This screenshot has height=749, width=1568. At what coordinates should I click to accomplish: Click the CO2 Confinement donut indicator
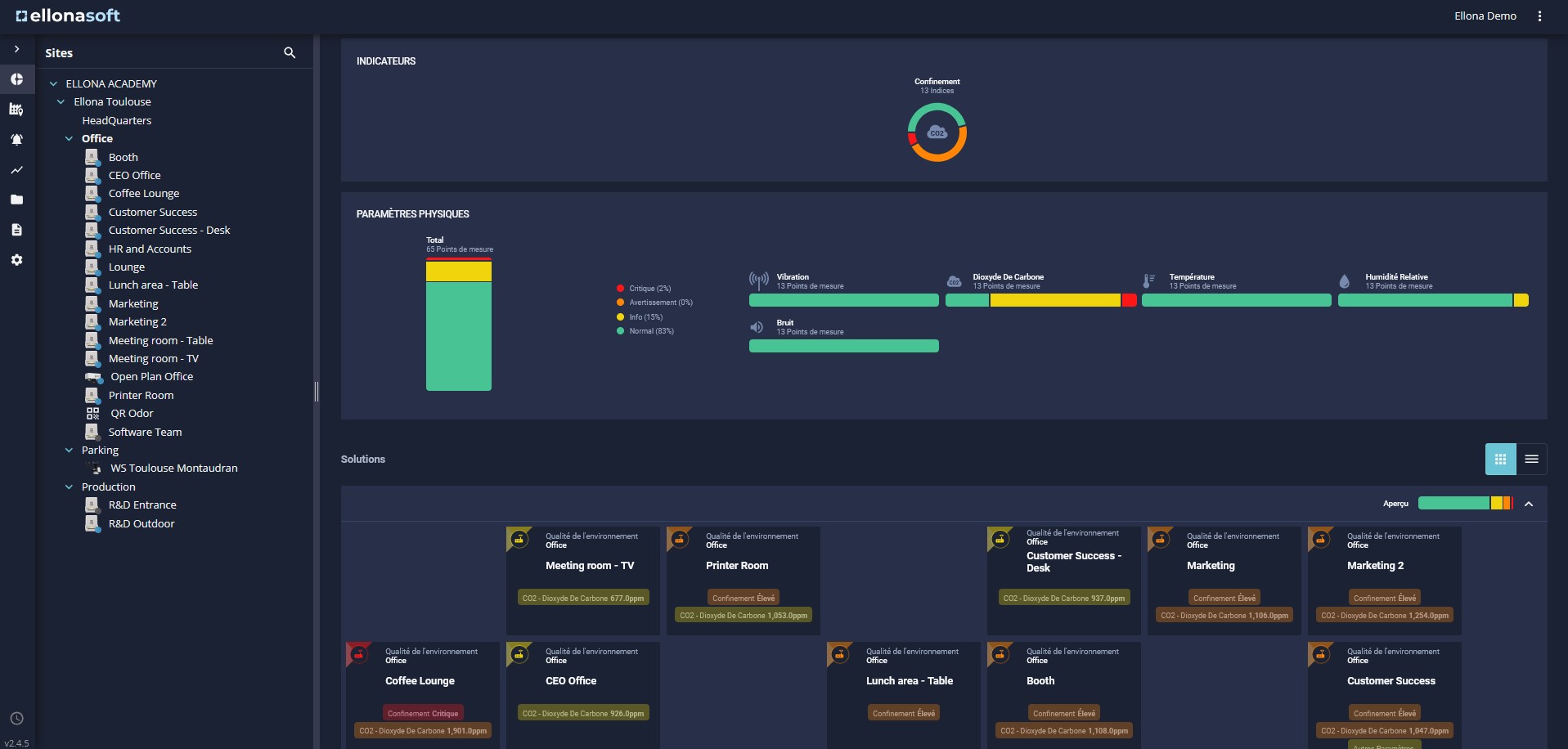(937, 132)
